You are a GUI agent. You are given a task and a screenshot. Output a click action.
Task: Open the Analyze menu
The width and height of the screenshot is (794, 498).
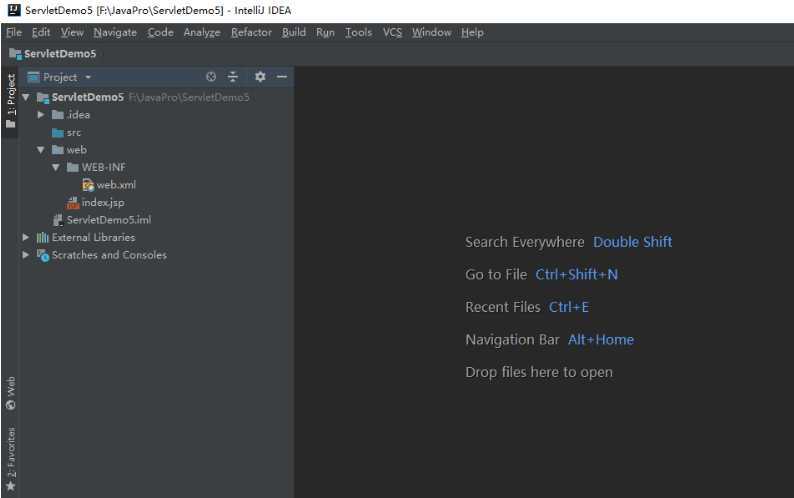(x=202, y=32)
